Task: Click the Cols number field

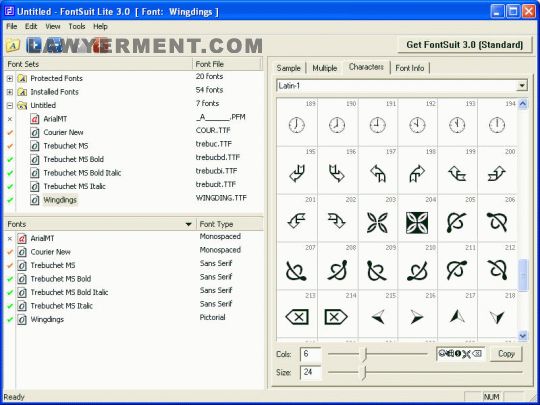Action: [311, 354]
